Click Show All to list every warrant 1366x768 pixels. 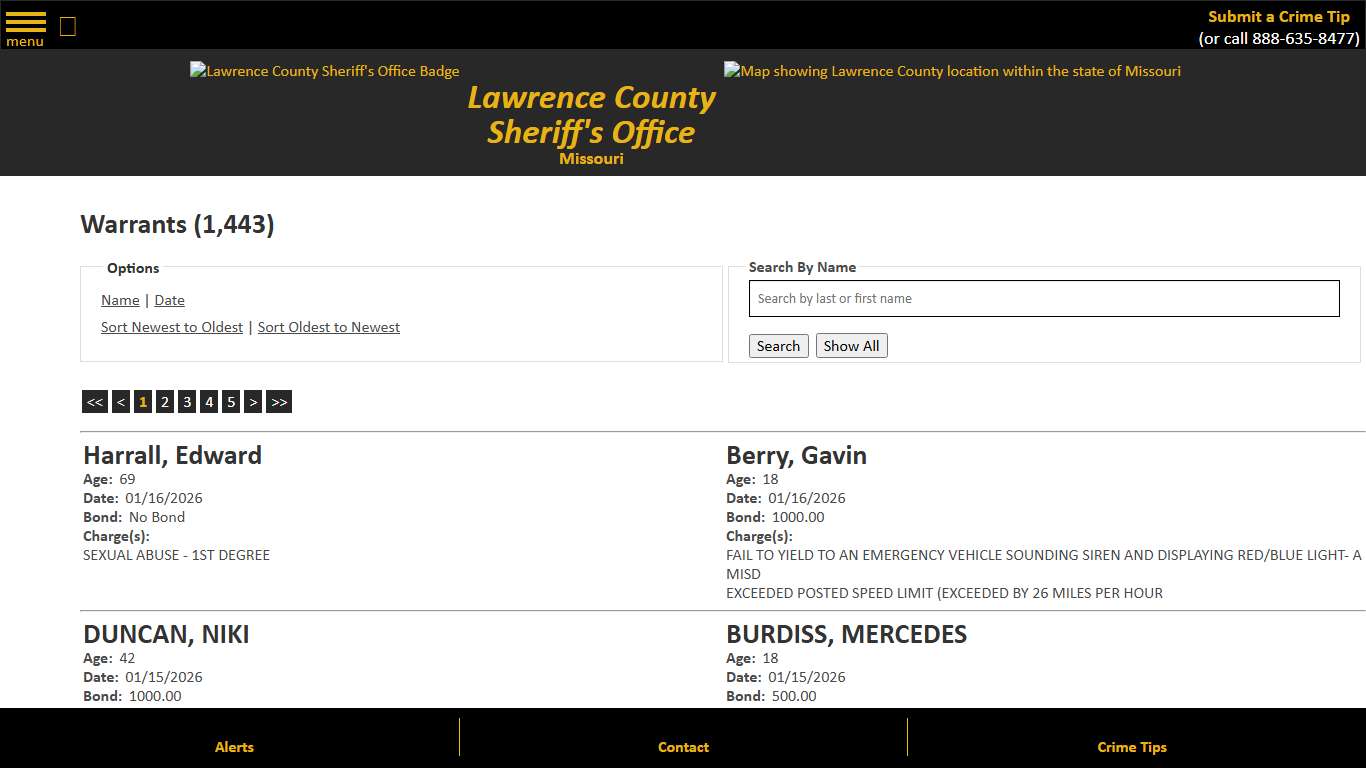tap(851, 345)
